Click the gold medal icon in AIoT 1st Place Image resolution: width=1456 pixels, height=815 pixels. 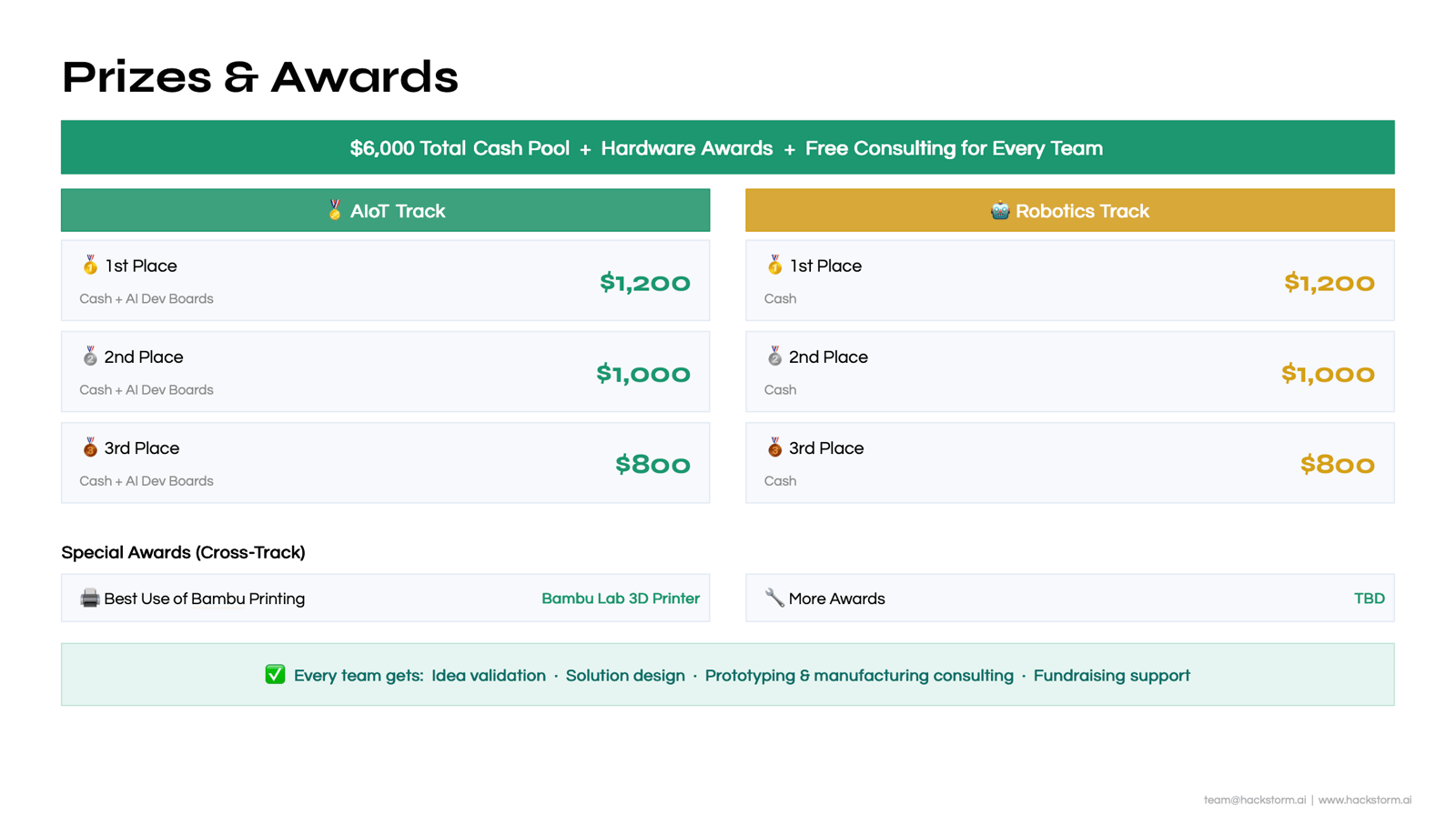pos(90,266)
